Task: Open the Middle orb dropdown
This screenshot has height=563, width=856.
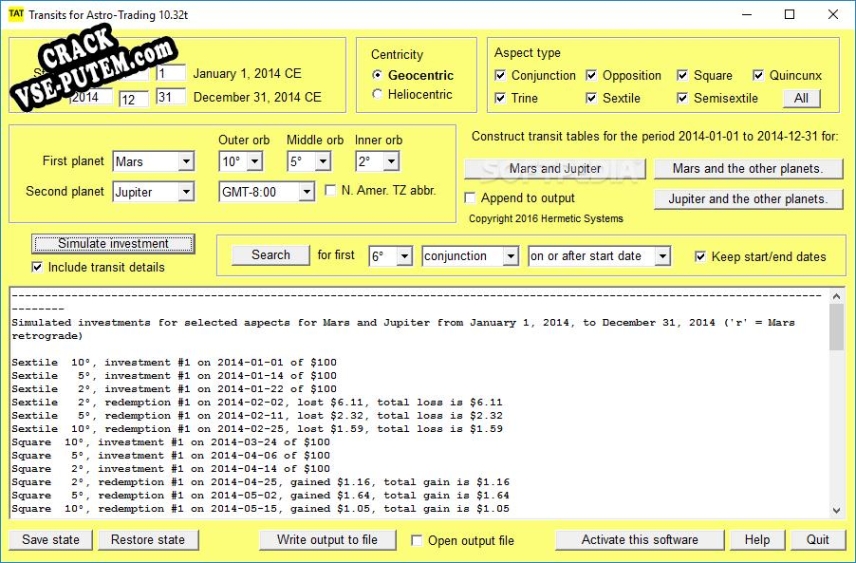Action: [309, 162]
